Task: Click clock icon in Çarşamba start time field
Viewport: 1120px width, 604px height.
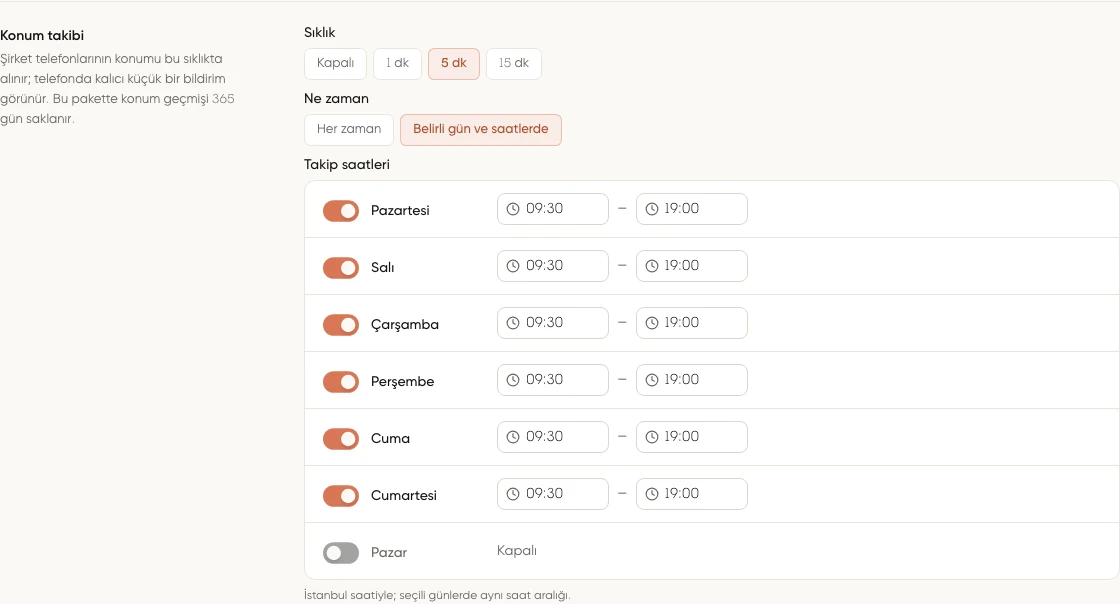Action: coord(513,323)
